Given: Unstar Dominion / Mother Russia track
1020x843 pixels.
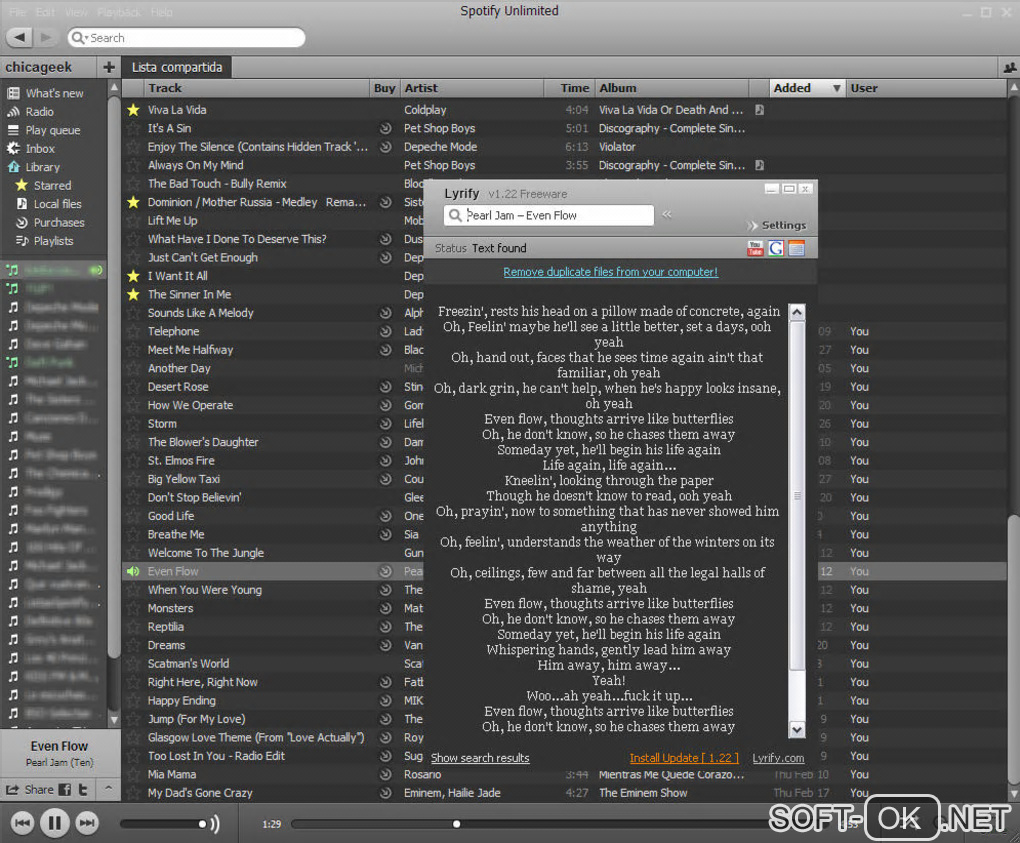Looking at the screenshot, I should point(133,202).
